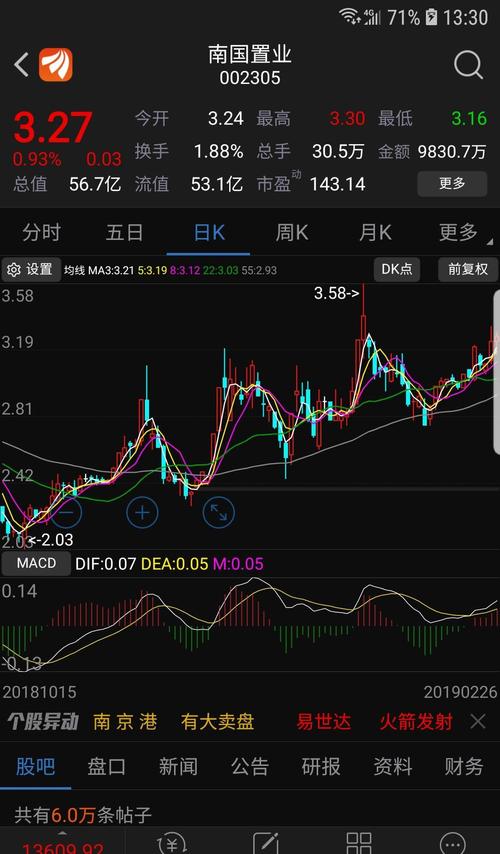
Task: Toggle 前复权 price adjustment
Action: pyautogui.click(x=468, y=270)
